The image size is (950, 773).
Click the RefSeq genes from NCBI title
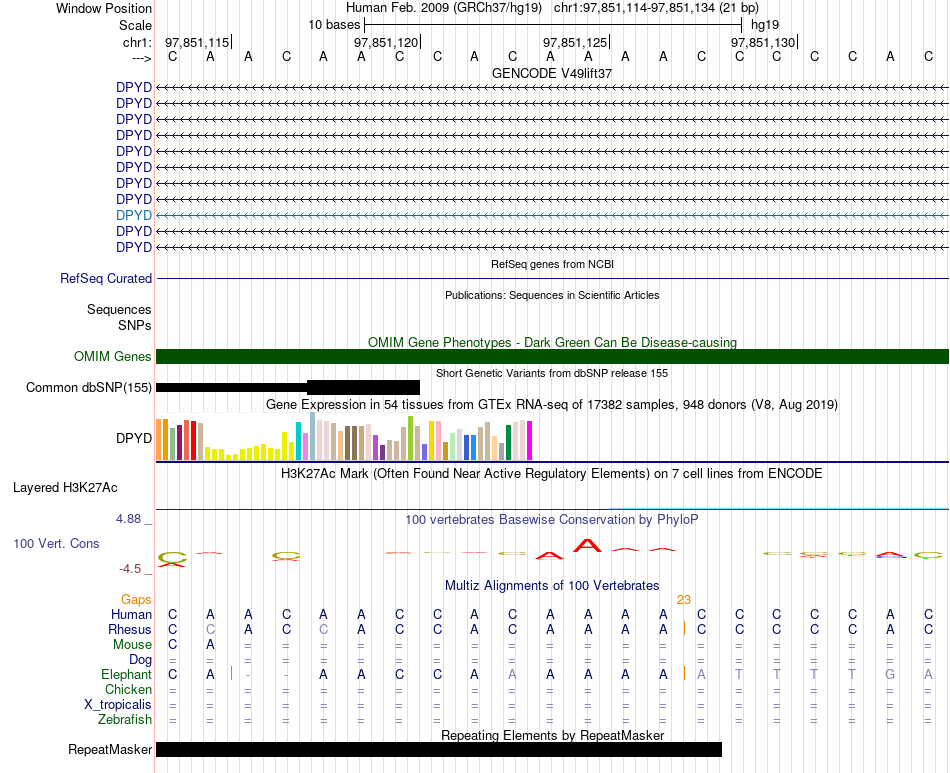pos(553,264)
